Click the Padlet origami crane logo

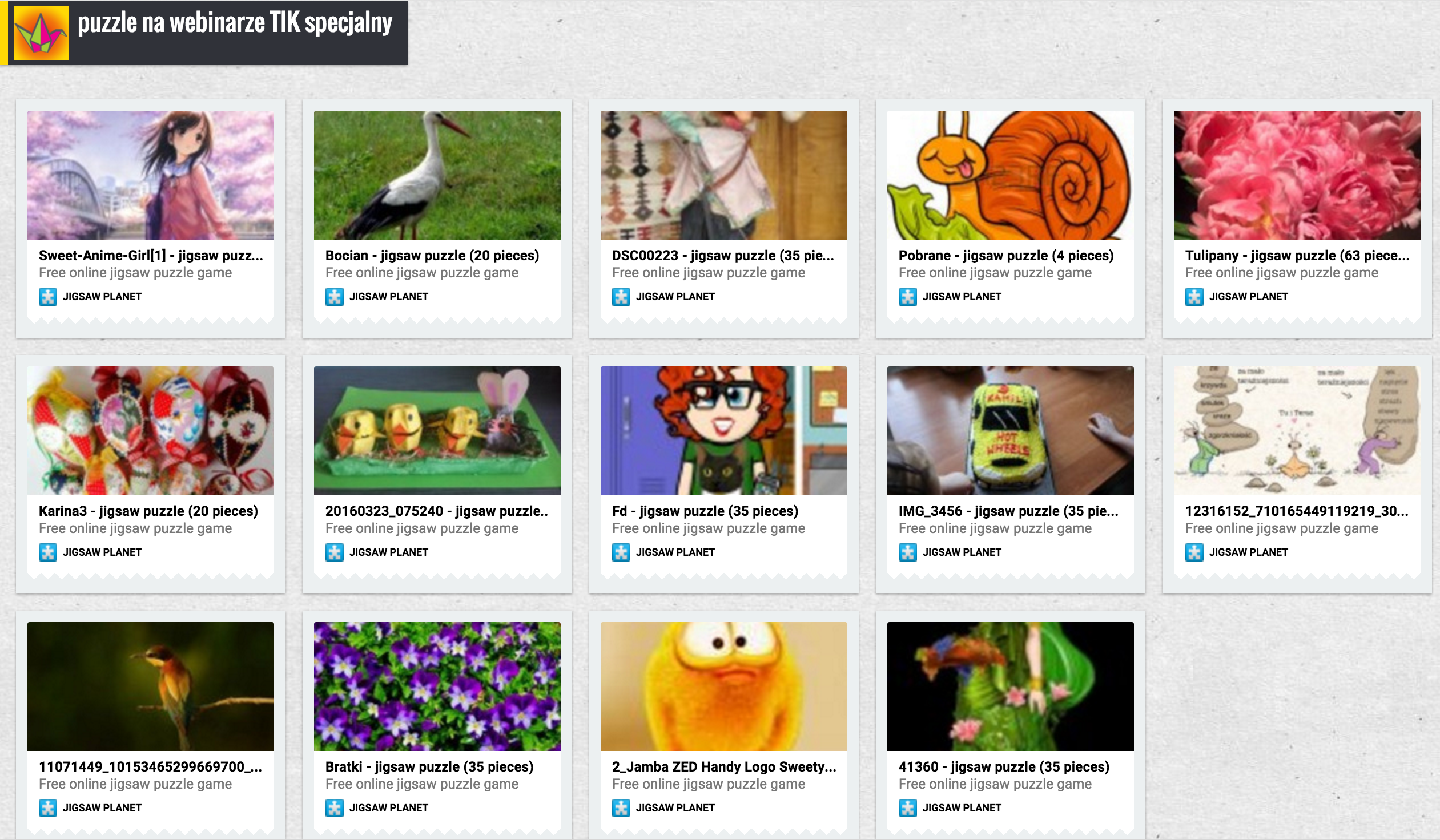click(x=41, y=33)
